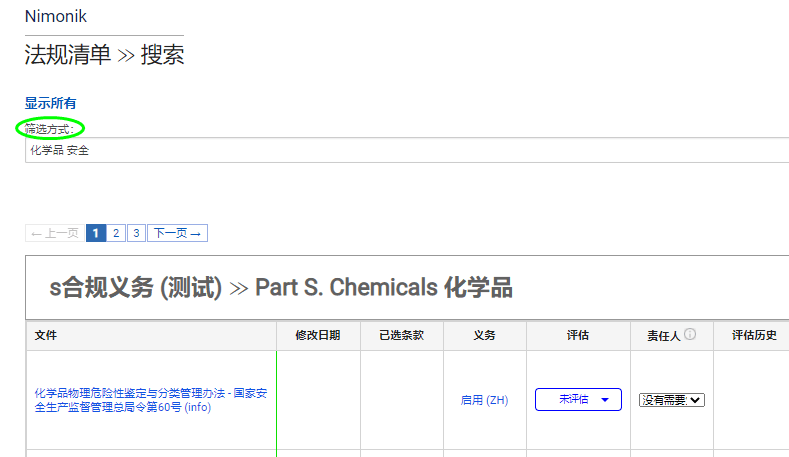Click the 筛选方式 filter label
The height and width of the screenshot is (457, 789).
[50, 128]
